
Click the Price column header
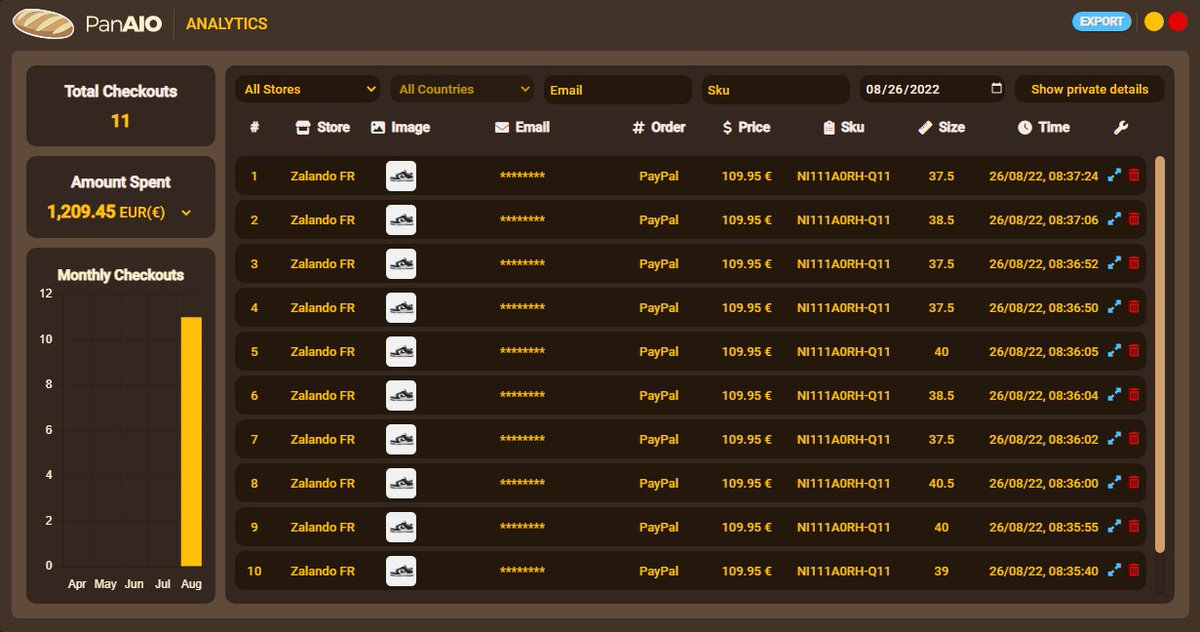tap(746, 127)
